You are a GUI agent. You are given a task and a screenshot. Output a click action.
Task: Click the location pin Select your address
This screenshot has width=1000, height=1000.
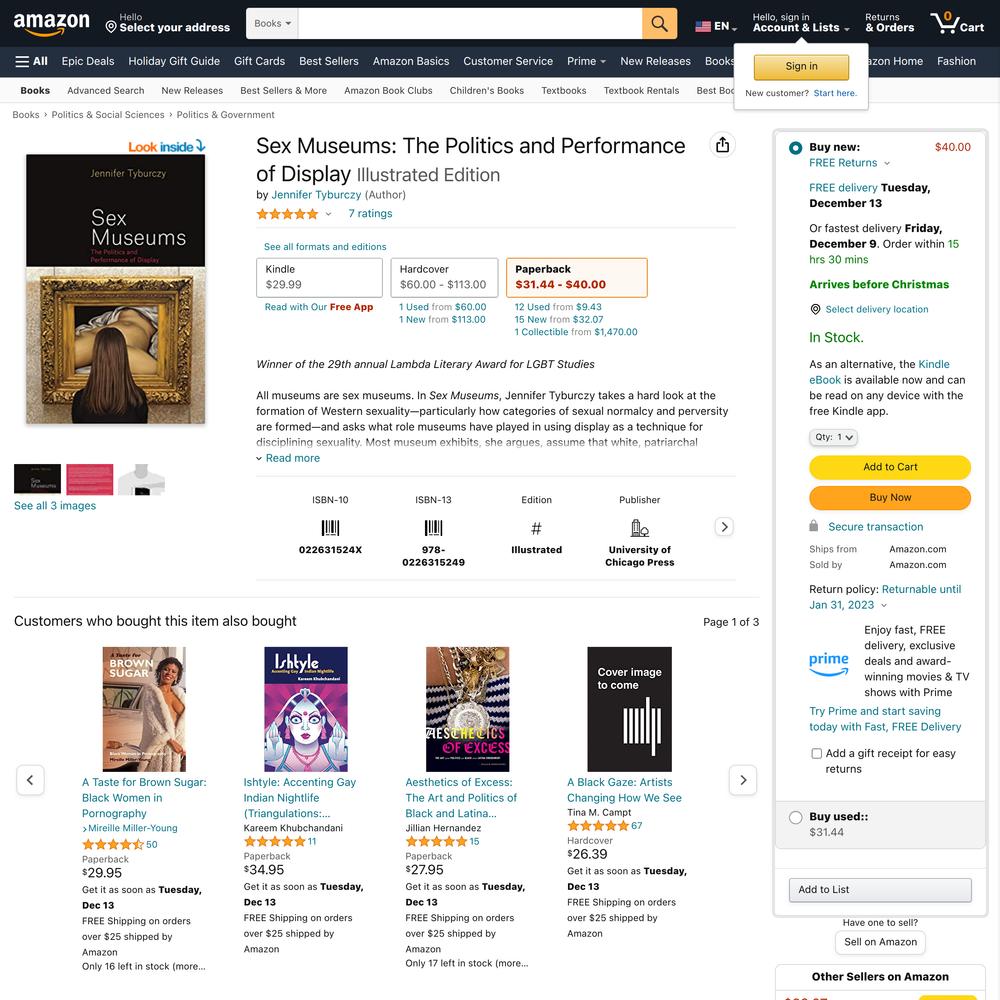[167, 23]
